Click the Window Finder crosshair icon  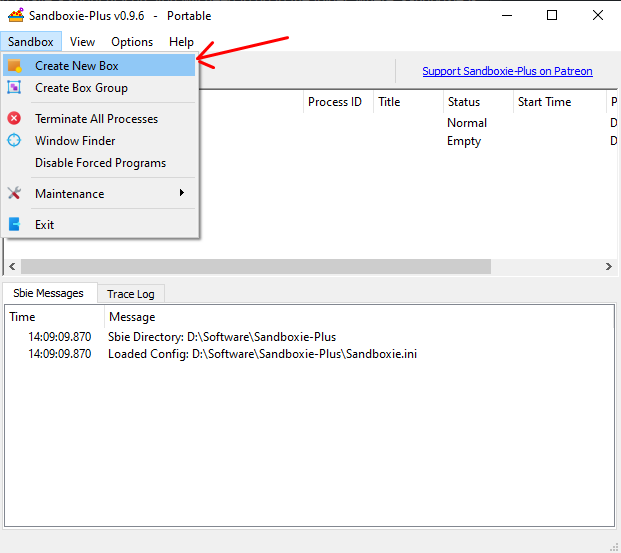[x=14, y=140]
